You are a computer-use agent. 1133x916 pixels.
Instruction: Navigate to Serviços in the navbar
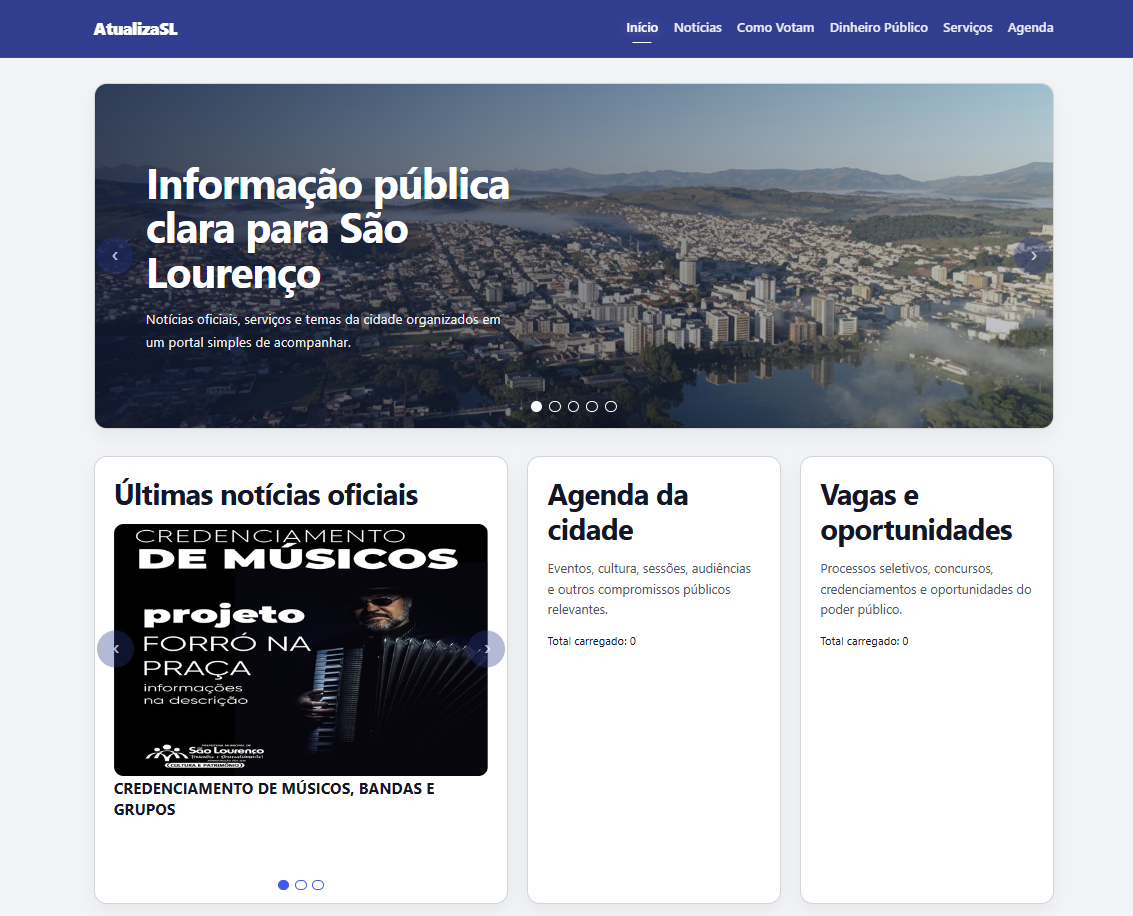pyautogui.click(x=968, y=27)
